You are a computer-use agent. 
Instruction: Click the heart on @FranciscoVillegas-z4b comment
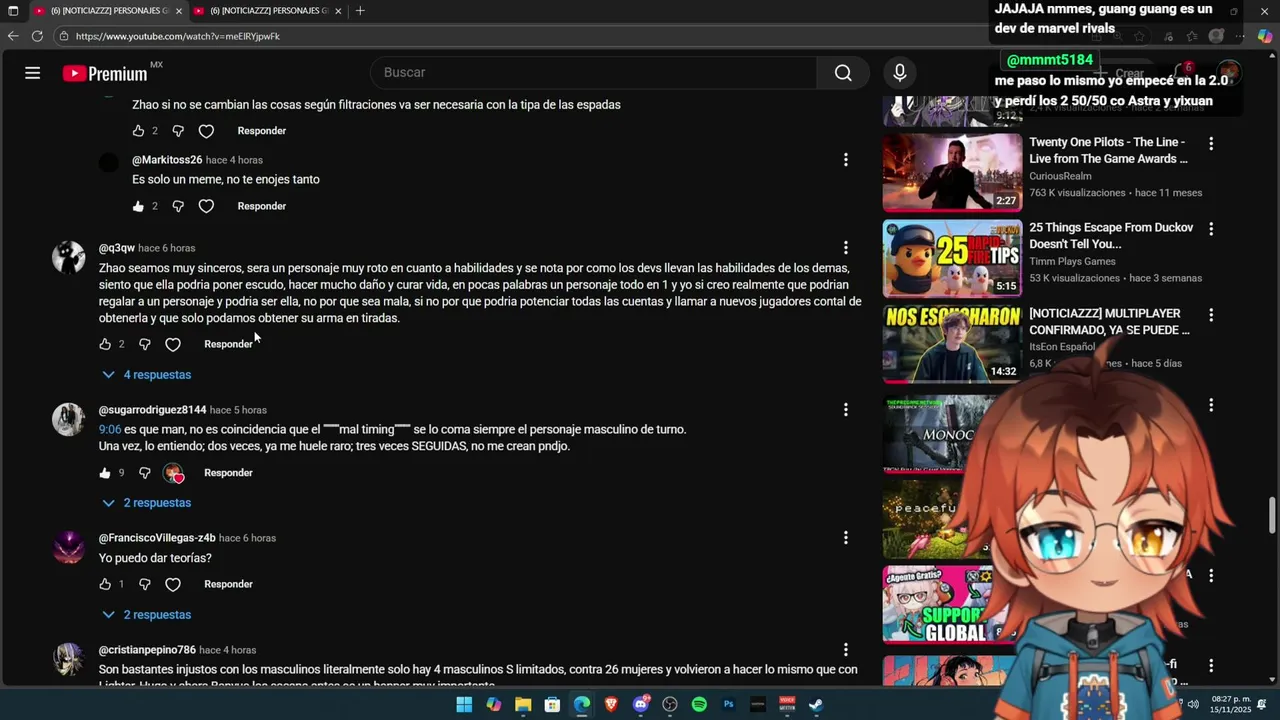173,584
